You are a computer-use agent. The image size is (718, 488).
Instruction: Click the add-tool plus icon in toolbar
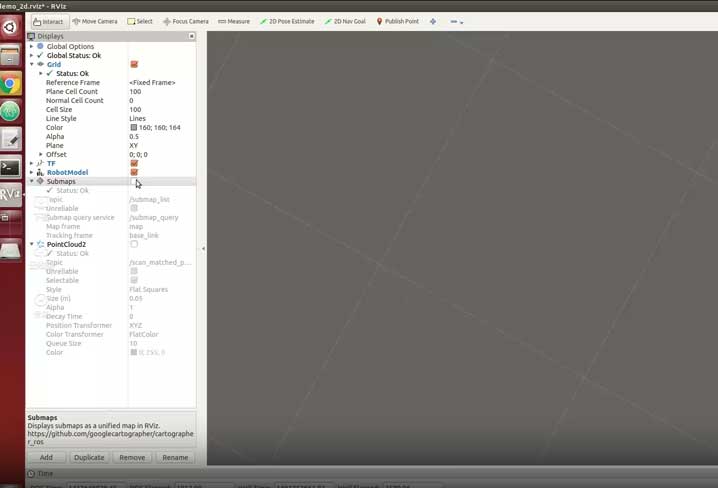433,21
